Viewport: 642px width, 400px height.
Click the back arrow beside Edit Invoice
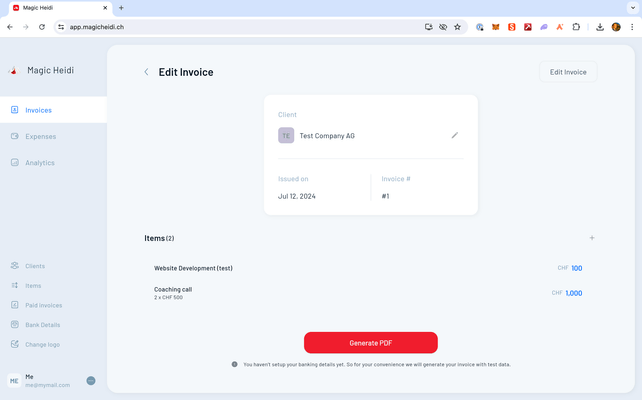(146, 72)
